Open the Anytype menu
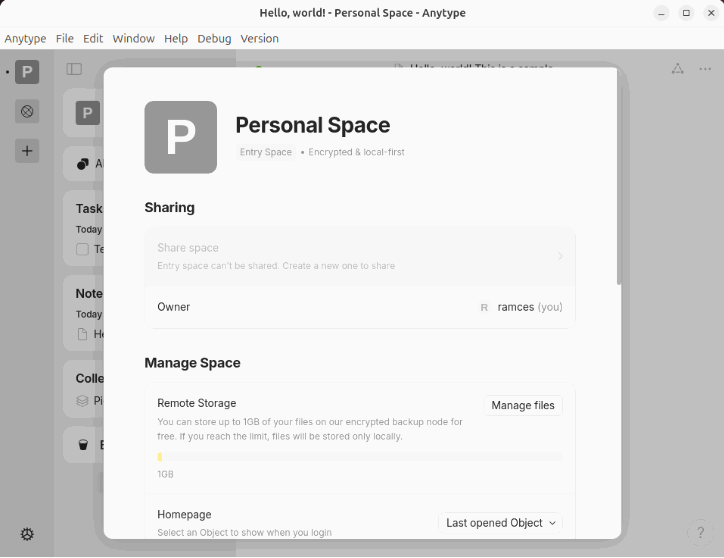 pos(25,38)
